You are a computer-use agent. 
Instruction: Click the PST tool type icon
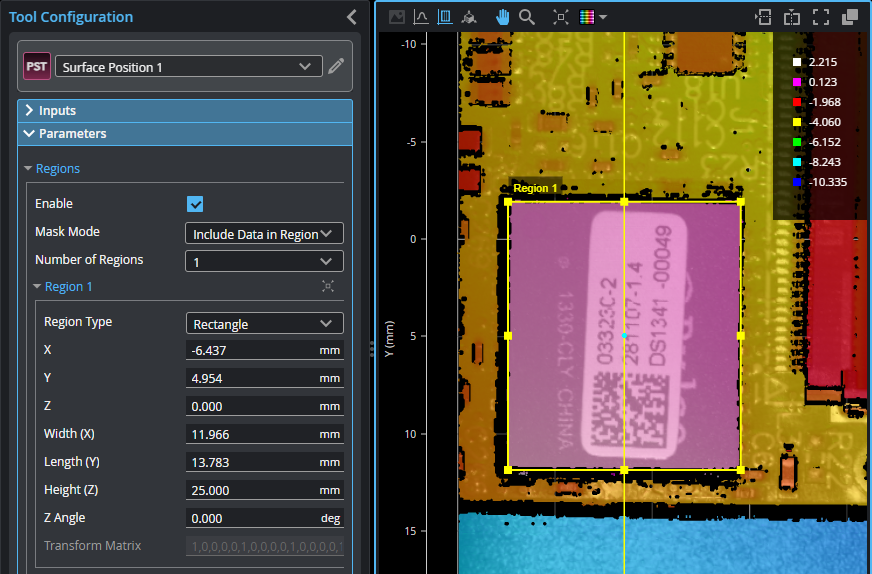[x=37, y=67]
